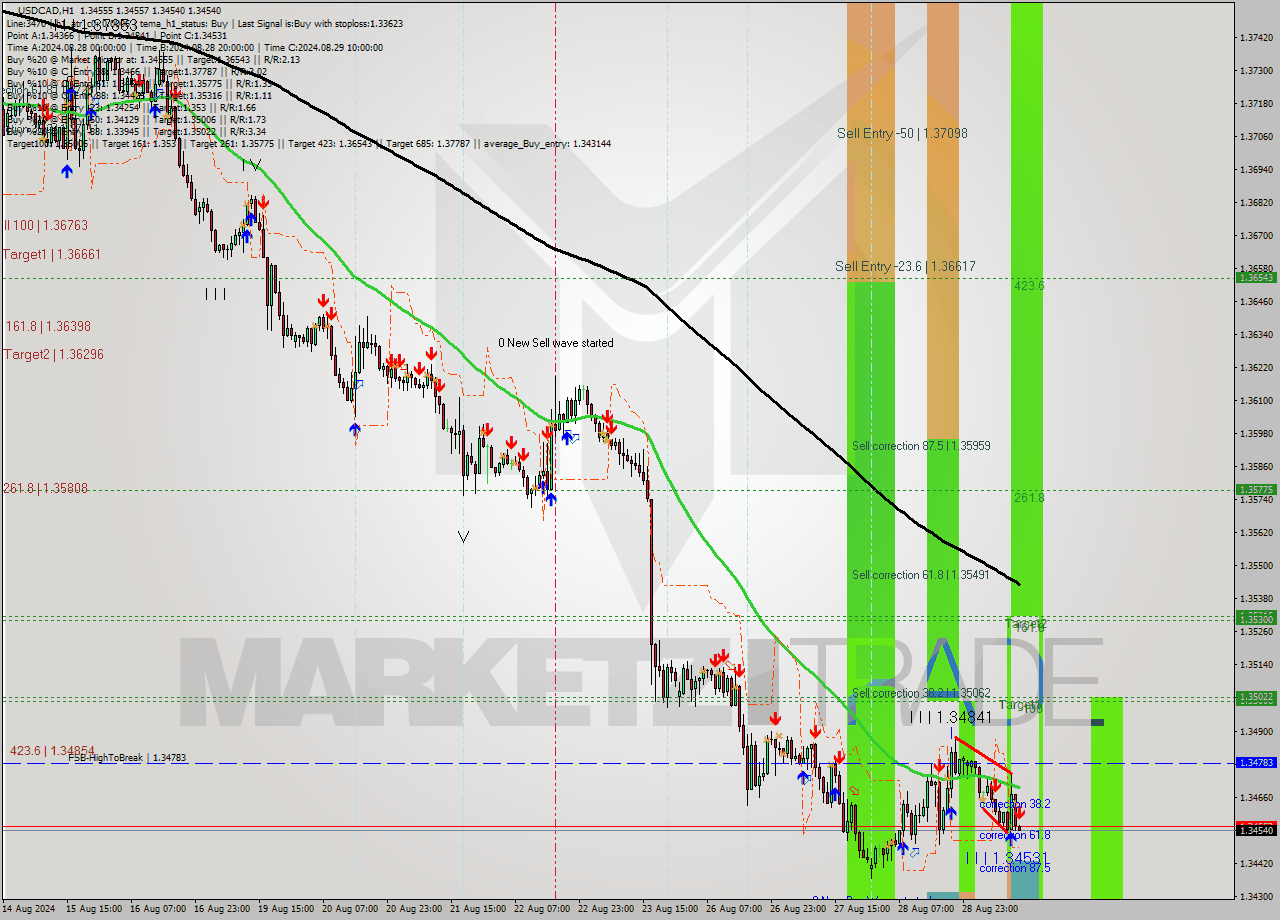Click the 1.36940 price axis value
Viewport: 1280px width, 920px height.
(x=1256, y=170)
